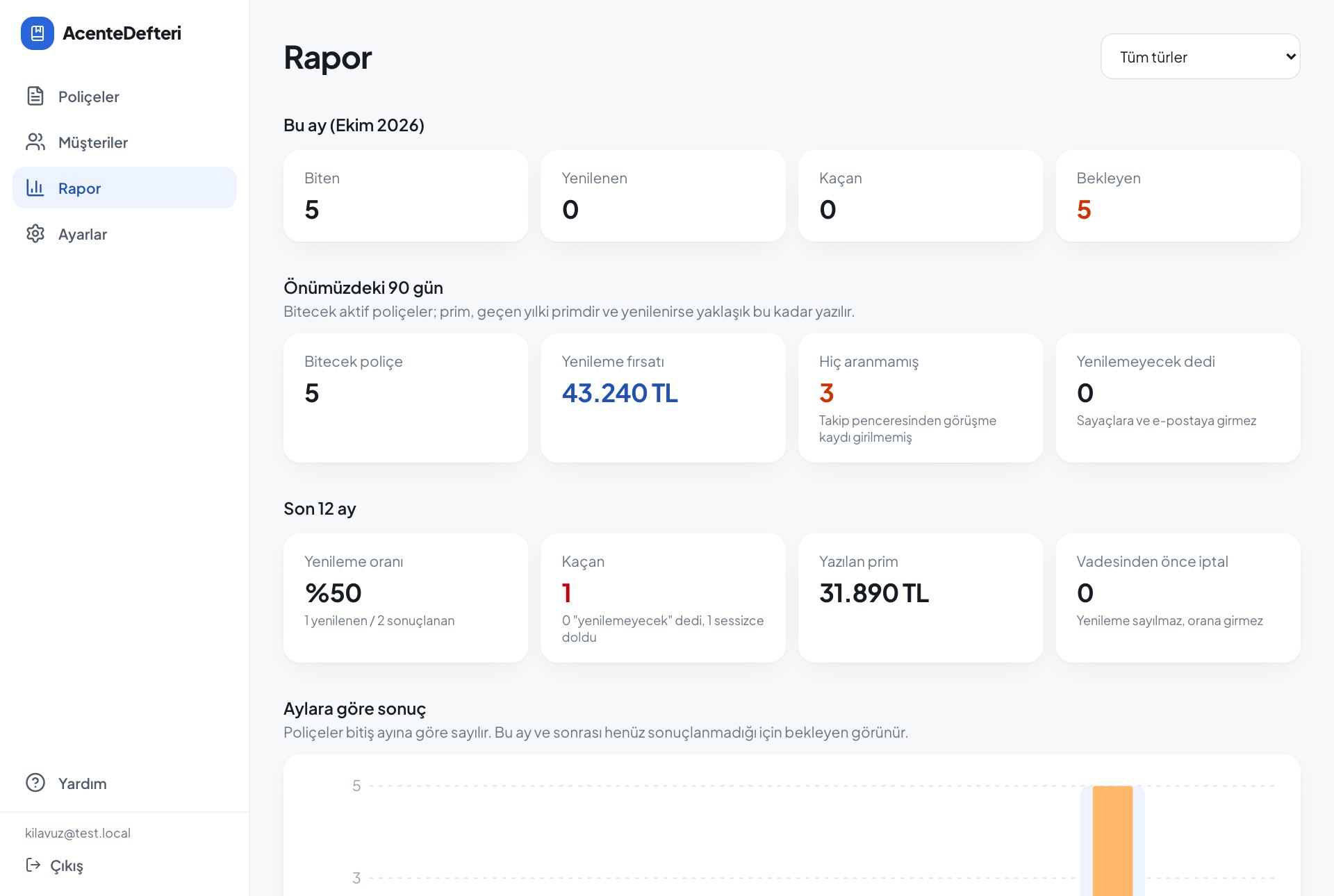Click the Rapor page heading
Viewport: 1334px width, 896px height.
pyautogui.click(x=328, y=57)
